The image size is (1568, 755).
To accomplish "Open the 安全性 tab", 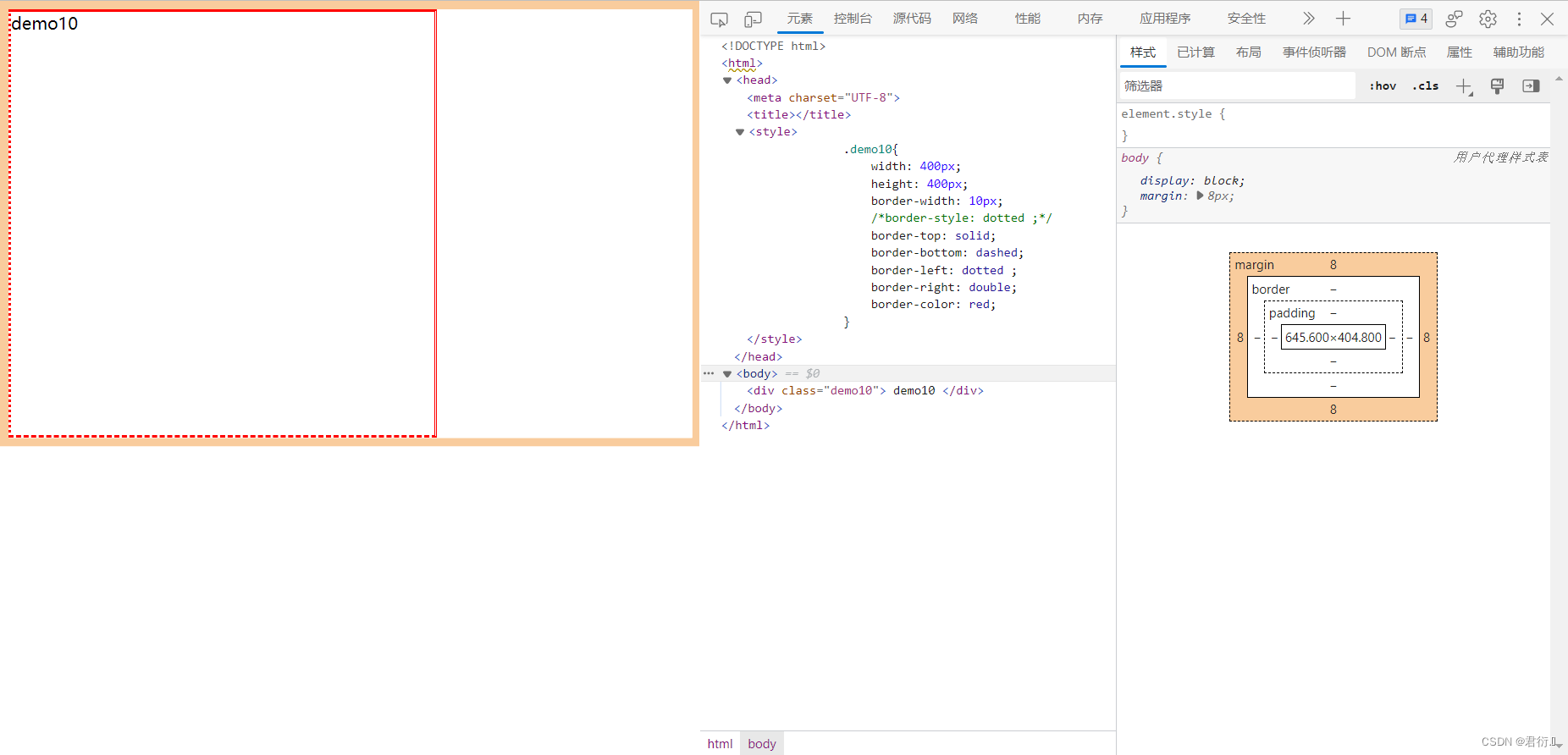I will tap(1246, 19).
